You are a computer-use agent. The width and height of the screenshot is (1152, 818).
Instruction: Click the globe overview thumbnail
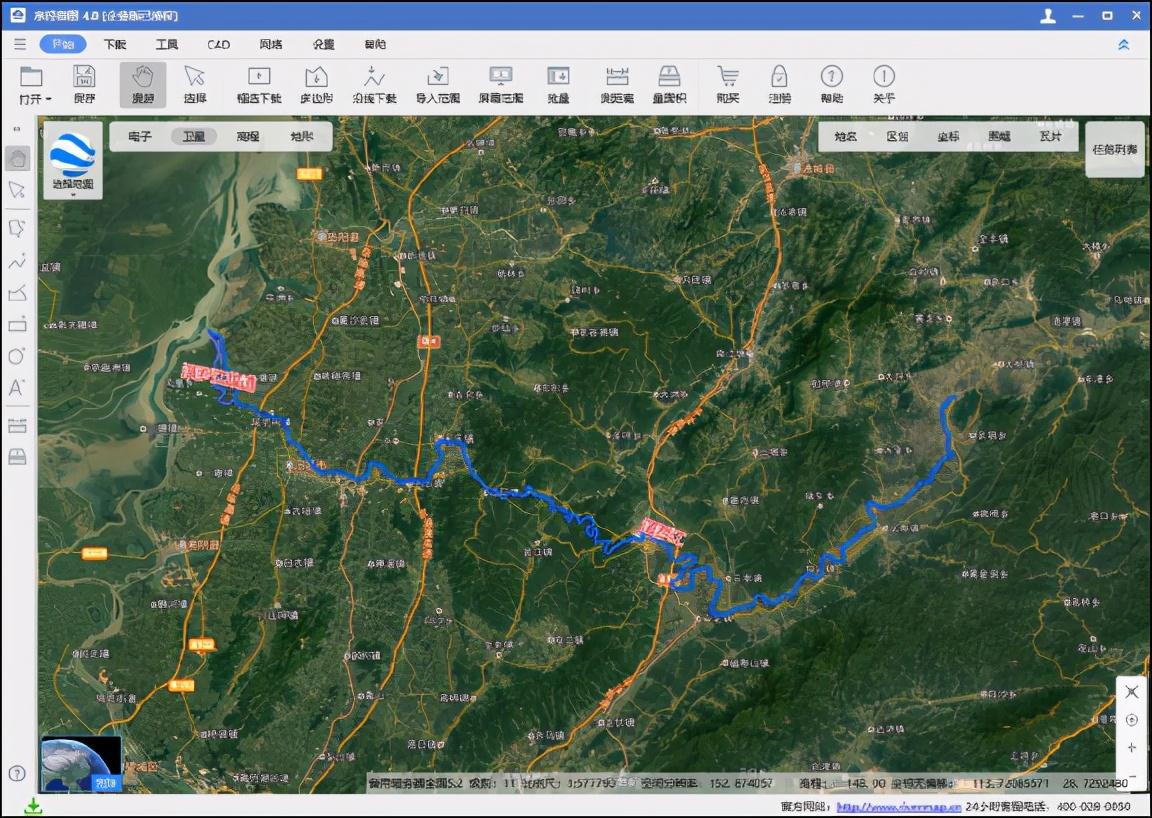pos(81,764)
